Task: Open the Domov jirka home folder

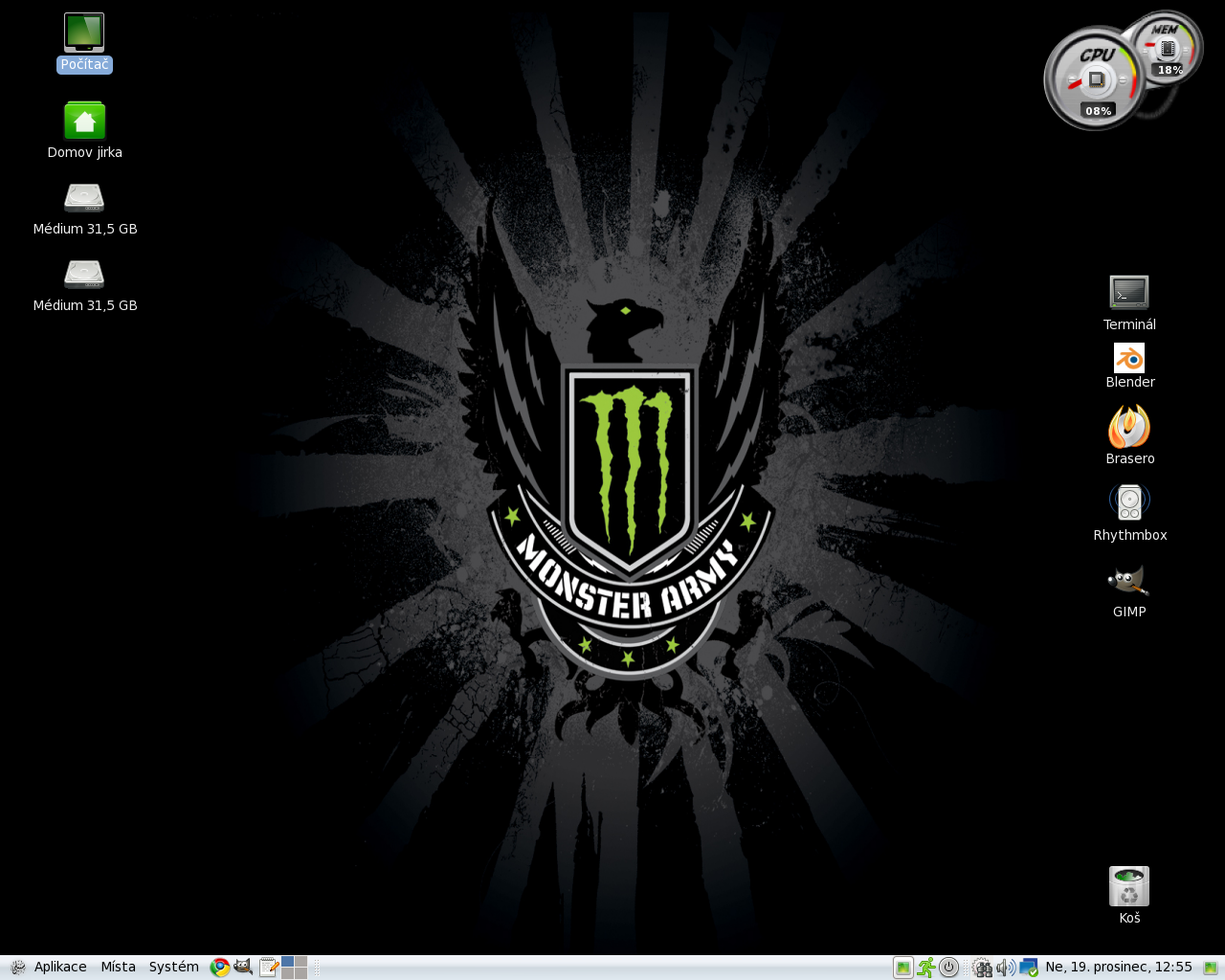Action: click(x=84, y=122)
